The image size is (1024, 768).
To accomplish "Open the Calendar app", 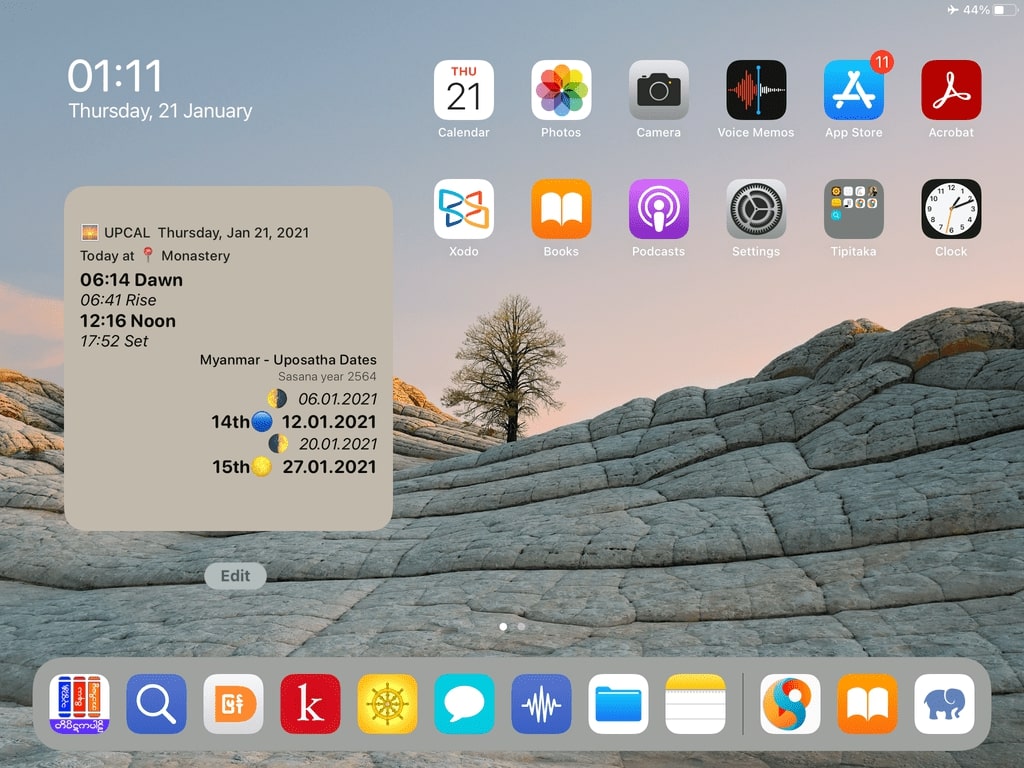I will 464,90.
